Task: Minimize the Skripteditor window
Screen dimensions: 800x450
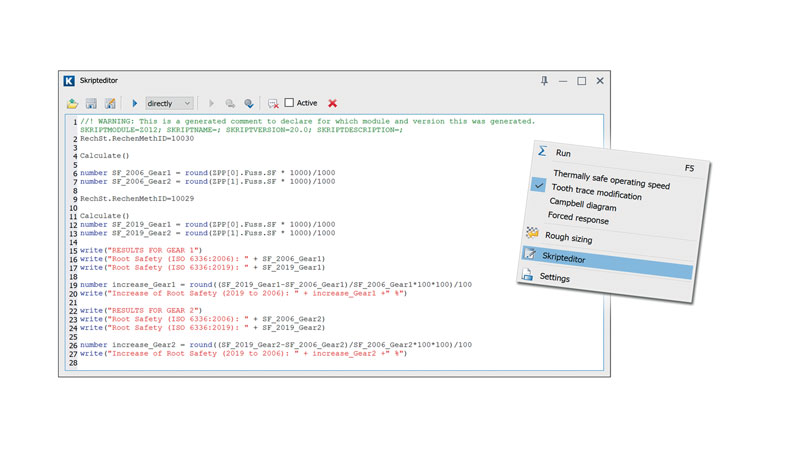Action: (563, 81)
